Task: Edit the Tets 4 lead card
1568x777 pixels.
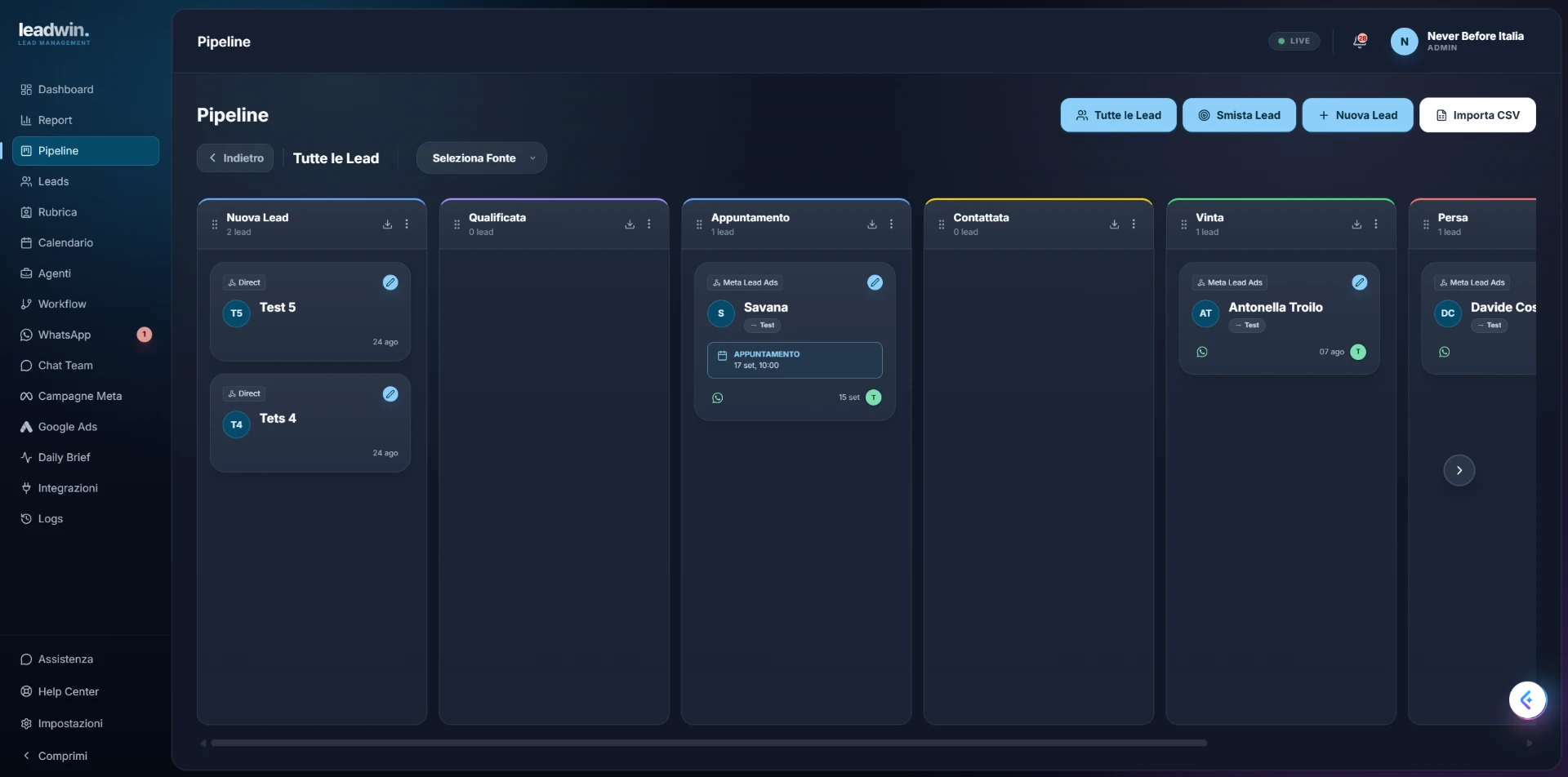Action: click(x=390, y=394)
